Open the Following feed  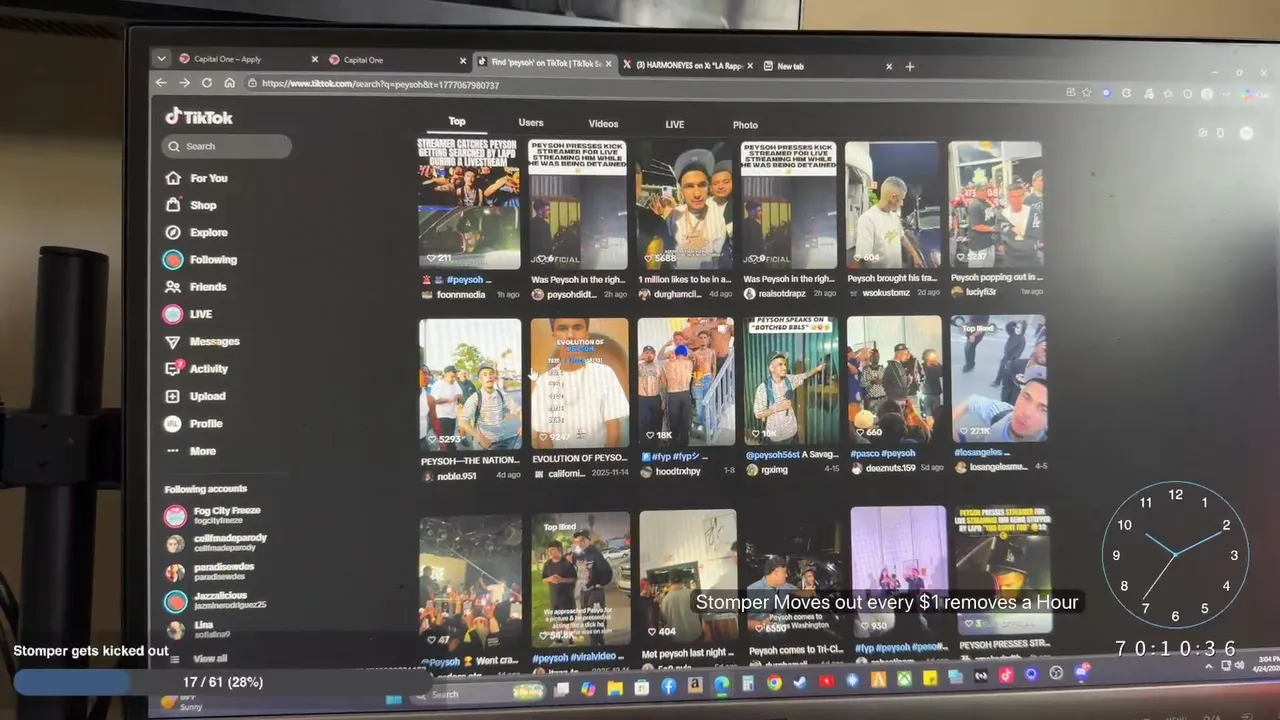coord(200,259)
